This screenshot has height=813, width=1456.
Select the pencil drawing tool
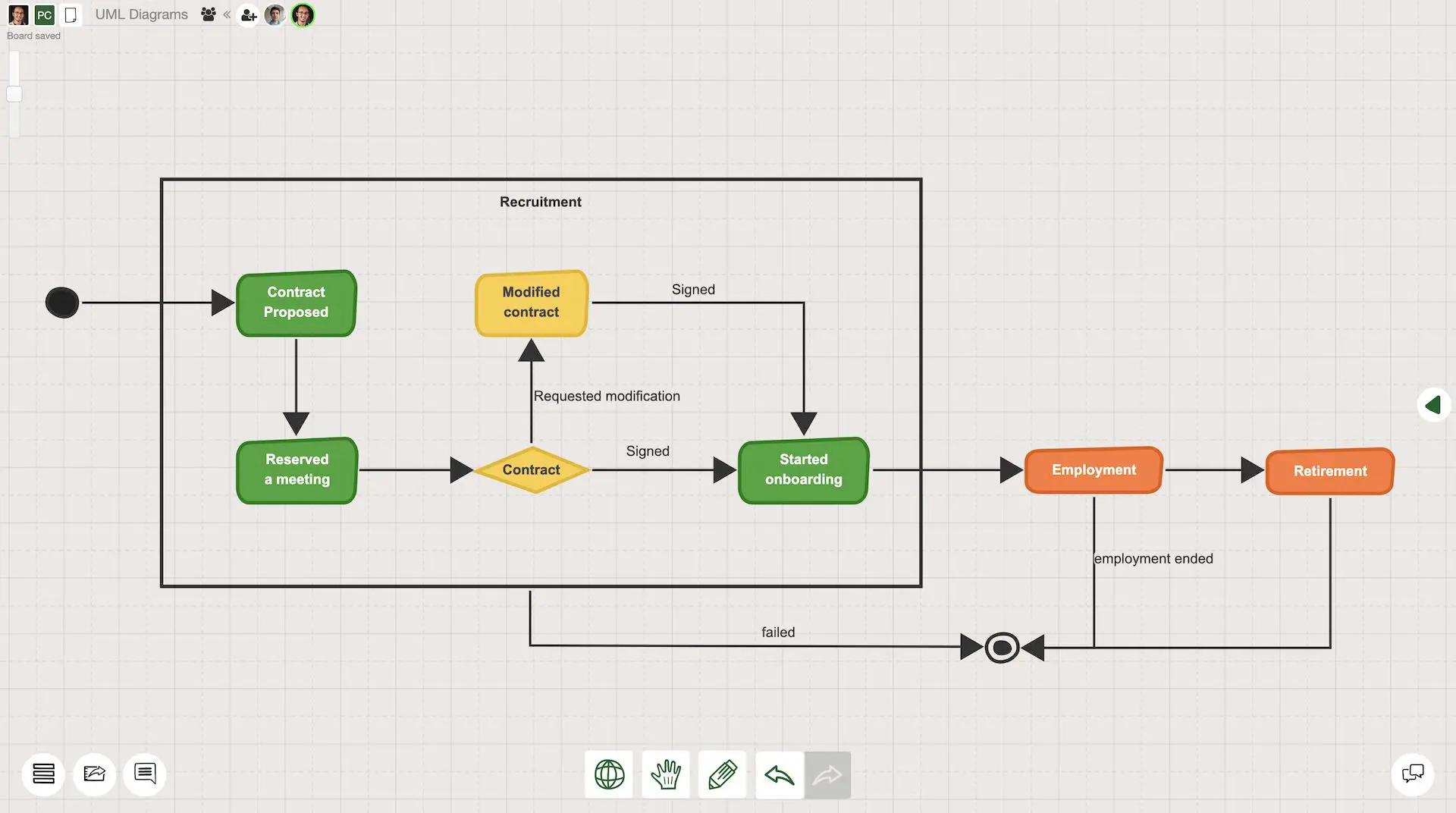click(x=722, y=774)
